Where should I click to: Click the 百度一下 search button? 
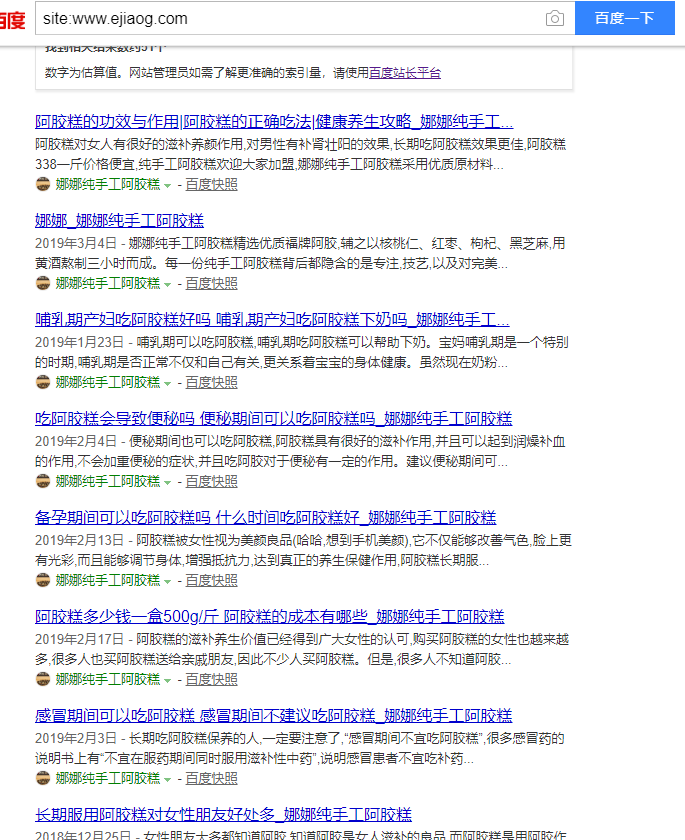point(624,18)
